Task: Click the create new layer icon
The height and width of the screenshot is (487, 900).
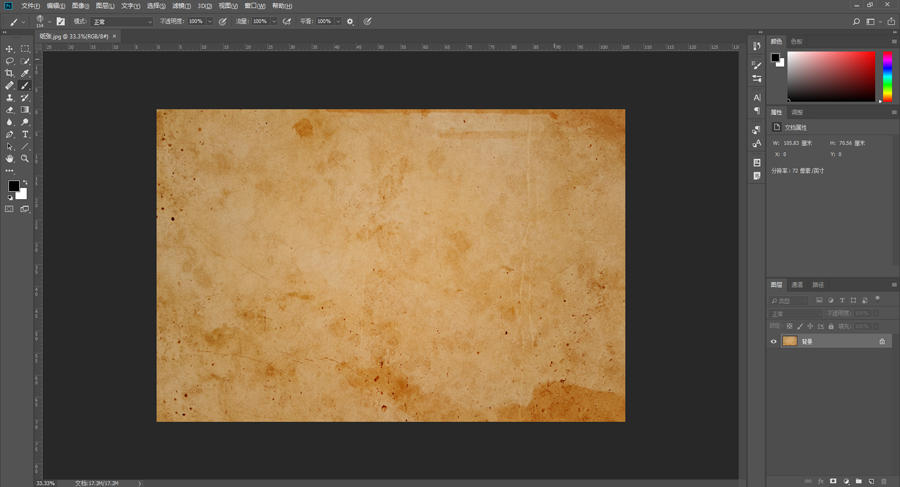Action: click(x=870, y=481)
